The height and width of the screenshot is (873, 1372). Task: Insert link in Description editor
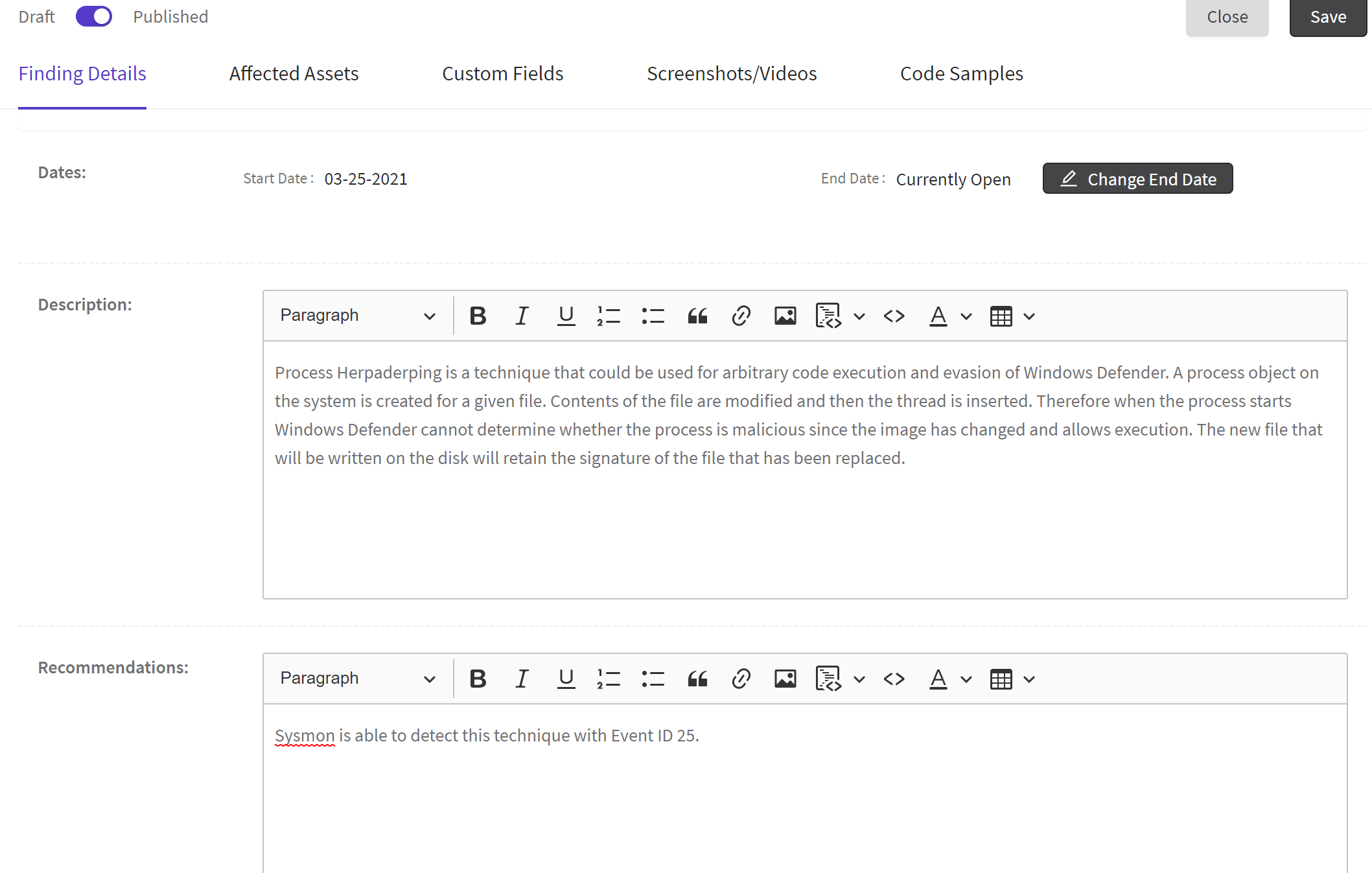click(x=741, y=316)
